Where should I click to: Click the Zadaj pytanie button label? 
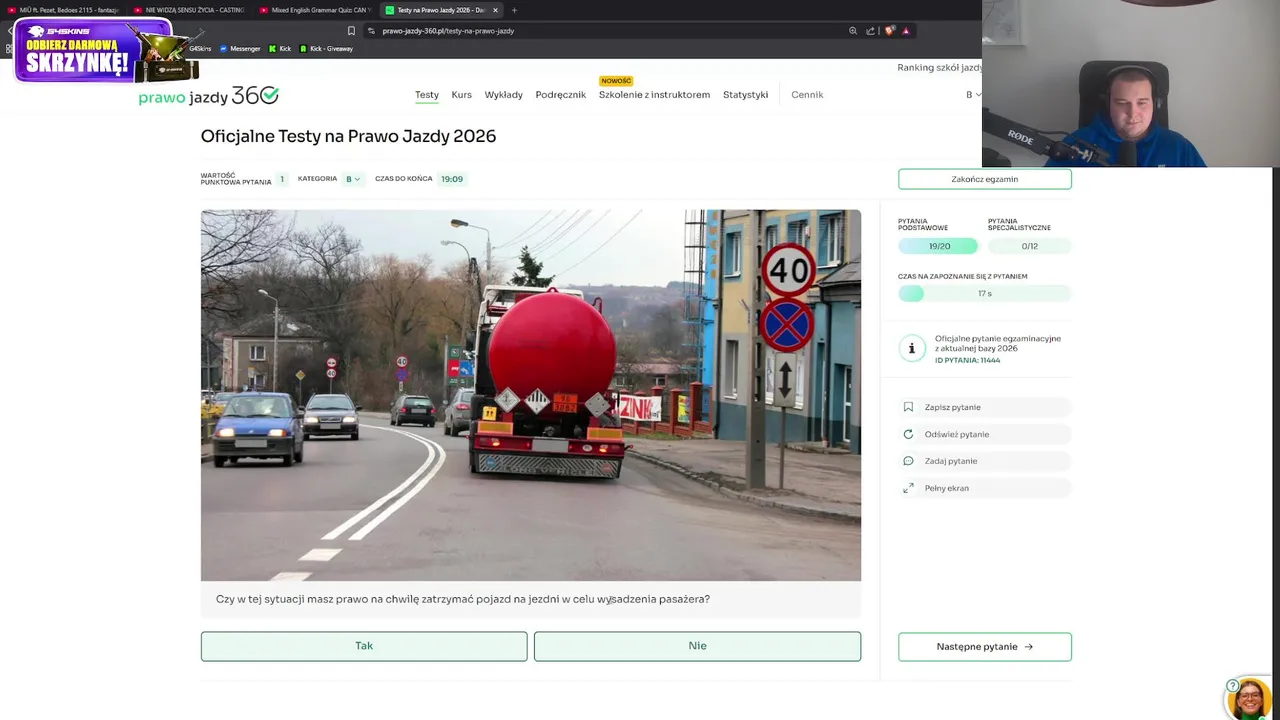(950, 461)
